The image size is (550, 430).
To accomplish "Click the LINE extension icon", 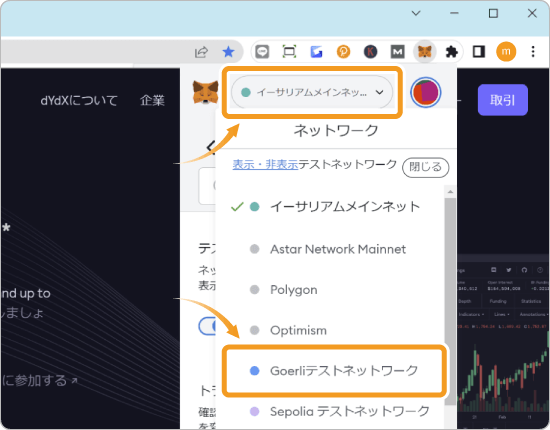I will [x=262, y=52].
